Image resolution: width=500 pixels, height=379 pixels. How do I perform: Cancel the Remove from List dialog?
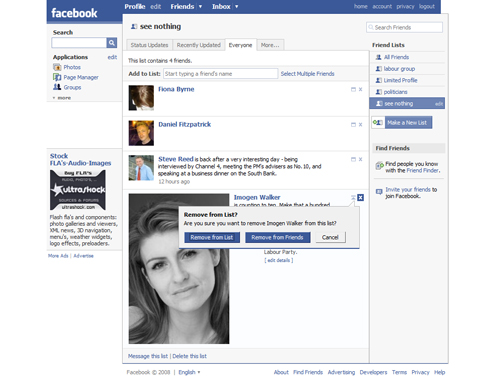[330, 237]
